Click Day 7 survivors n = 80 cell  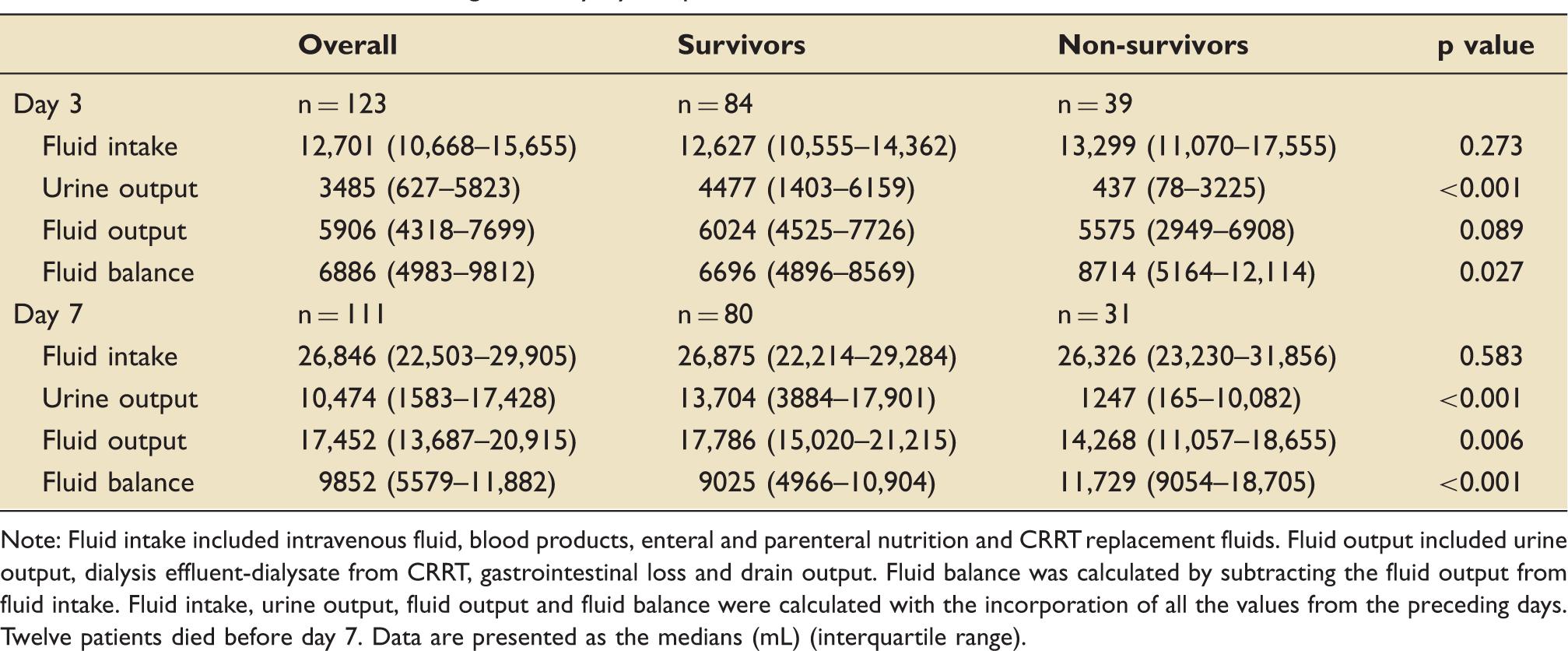click(x=715, y=315)
